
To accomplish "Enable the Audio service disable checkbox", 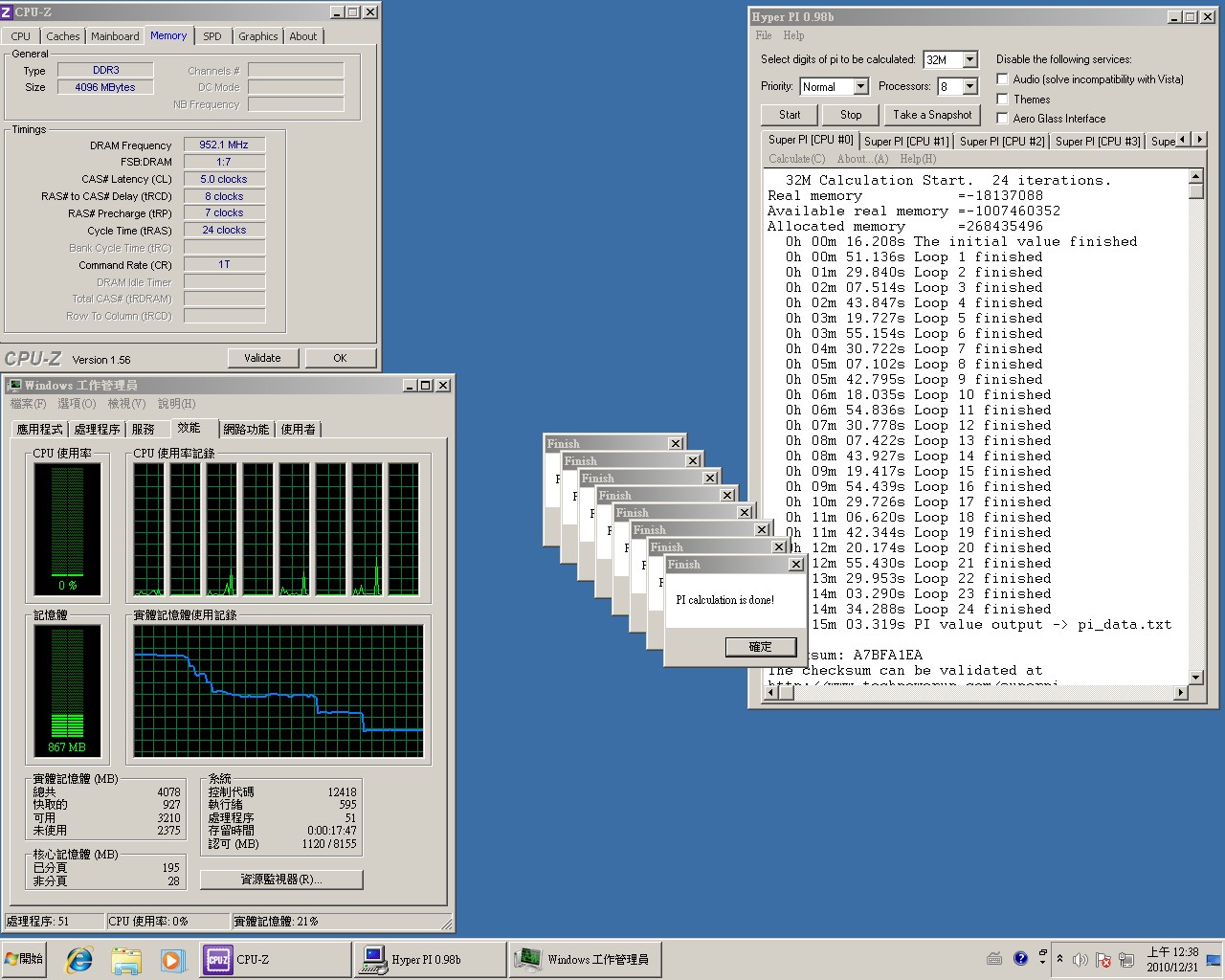I will pyautogui.click(x=1003, y=78).
